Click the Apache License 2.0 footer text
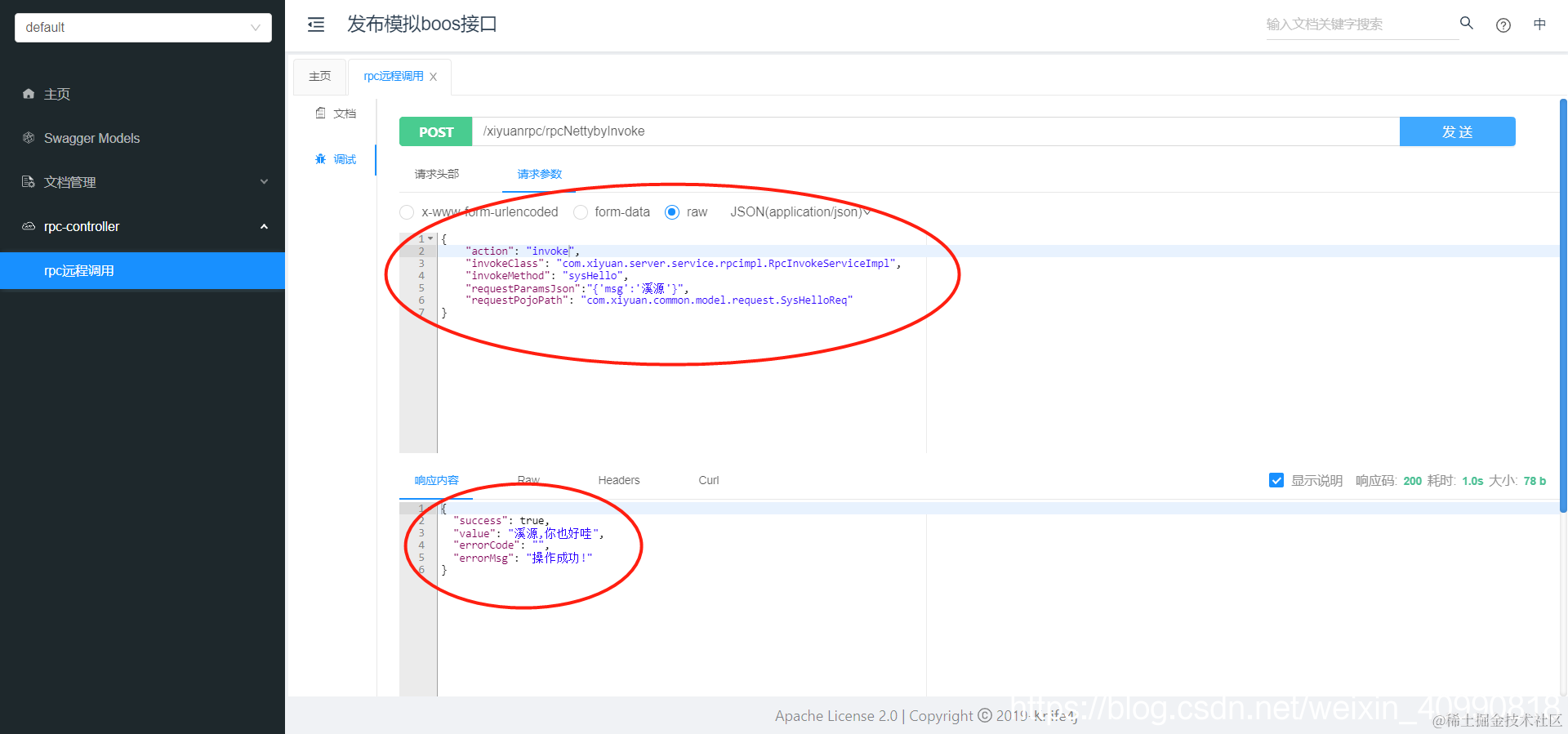Screen dimensions: 1568x734 coord(836,716)
